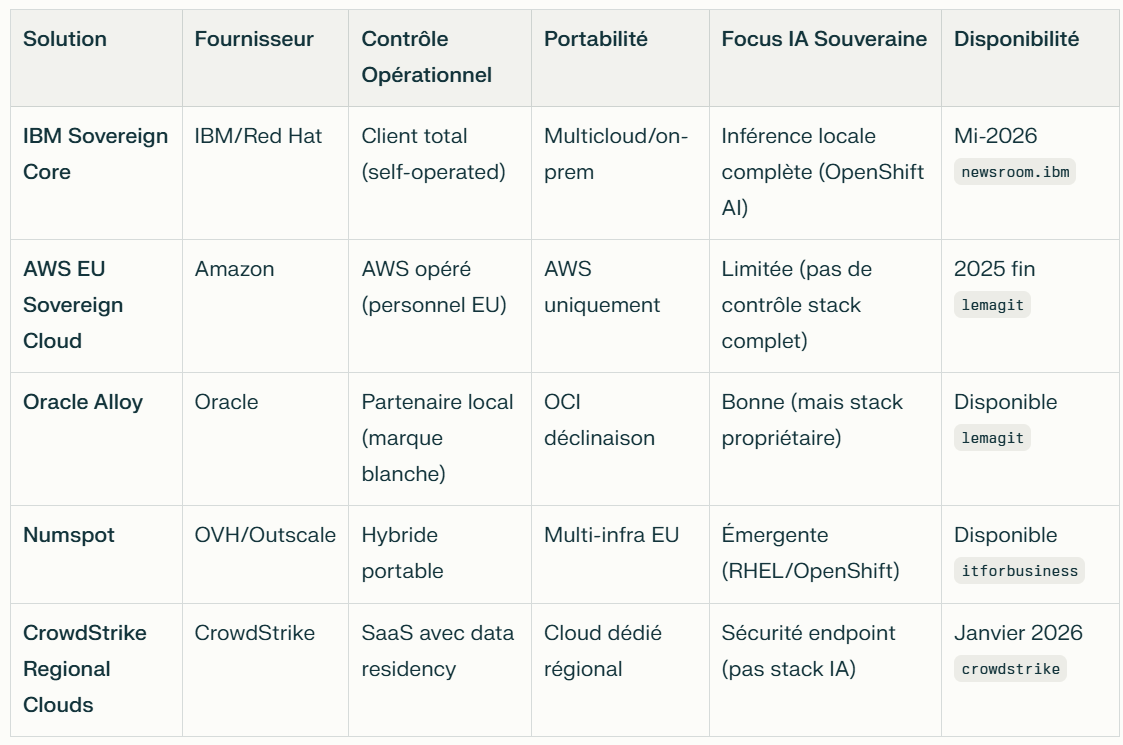This screenshot has width=1123, height=745.
Task: Click the OVH/Outscale supplier cell
Action: click(265, 535)
